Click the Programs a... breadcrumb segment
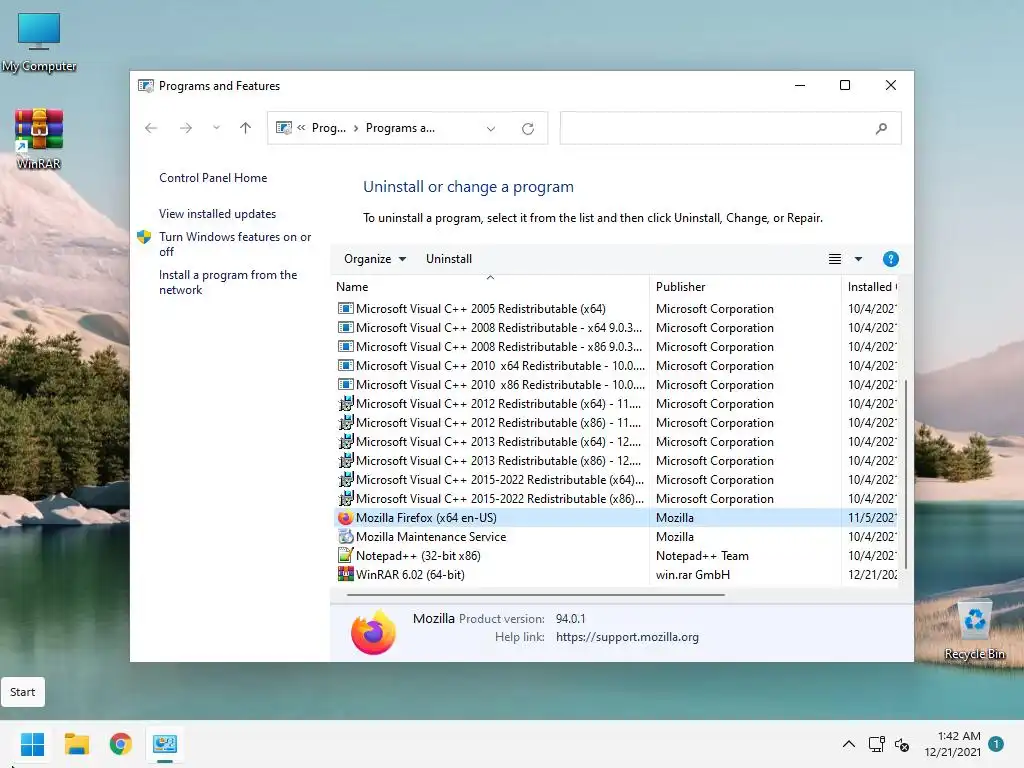This screenshot has height=768, width=1024. point(400,128)
